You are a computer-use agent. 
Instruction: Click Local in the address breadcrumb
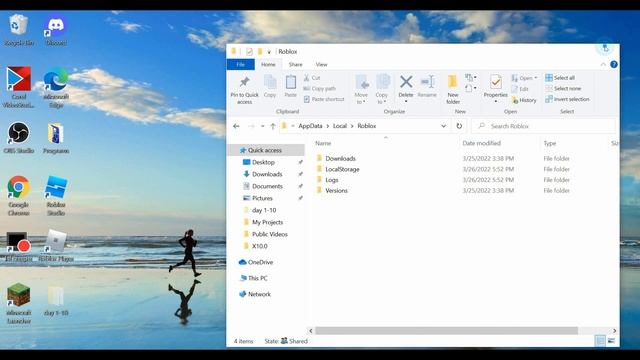coord(340,126)
